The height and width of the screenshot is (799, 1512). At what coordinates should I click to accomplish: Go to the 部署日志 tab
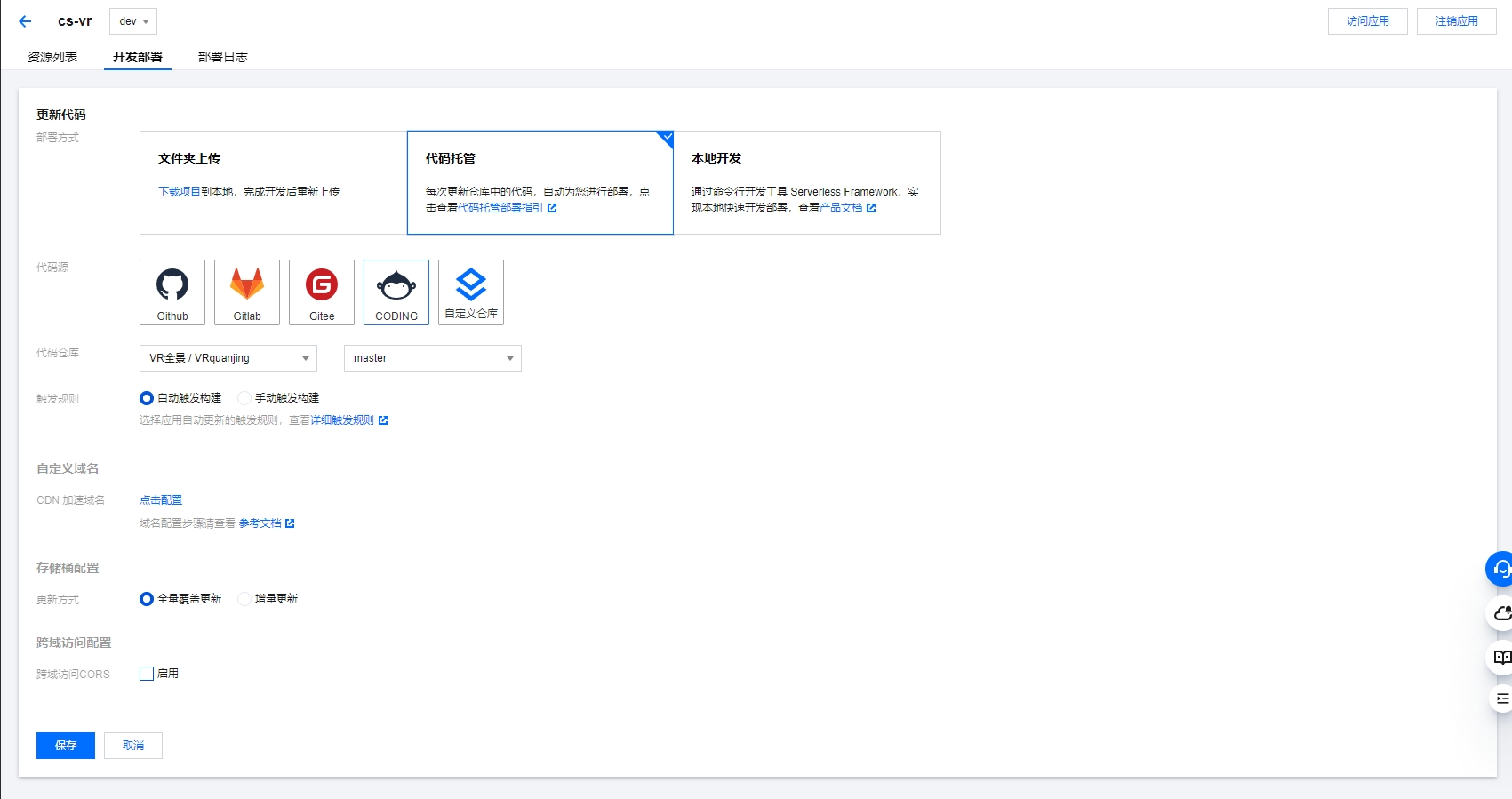click(x=222, y=57)
